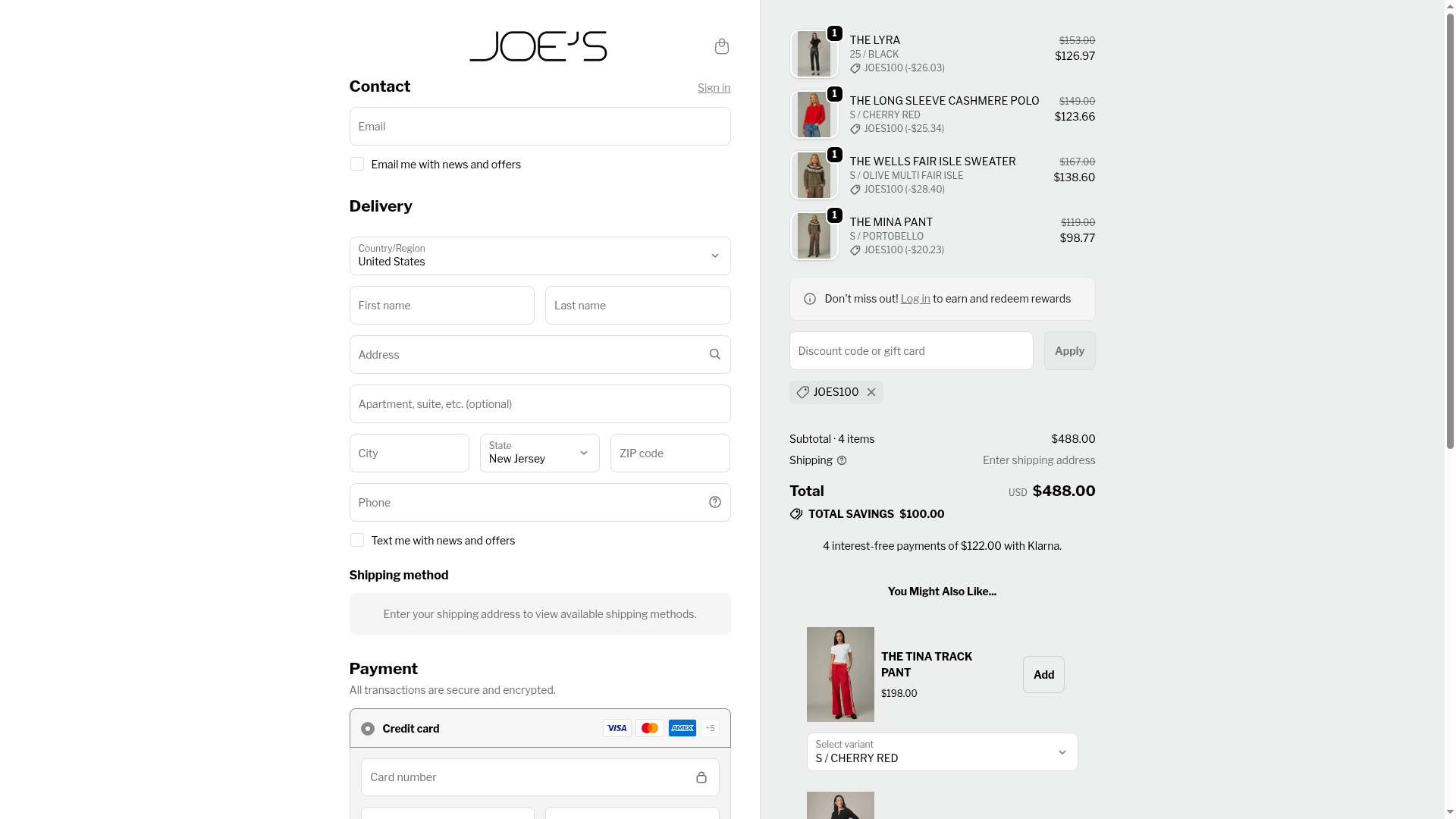Click the THE LYRA product name
The height and width of the screenshot is (819, 1456).
coord(875,40)
